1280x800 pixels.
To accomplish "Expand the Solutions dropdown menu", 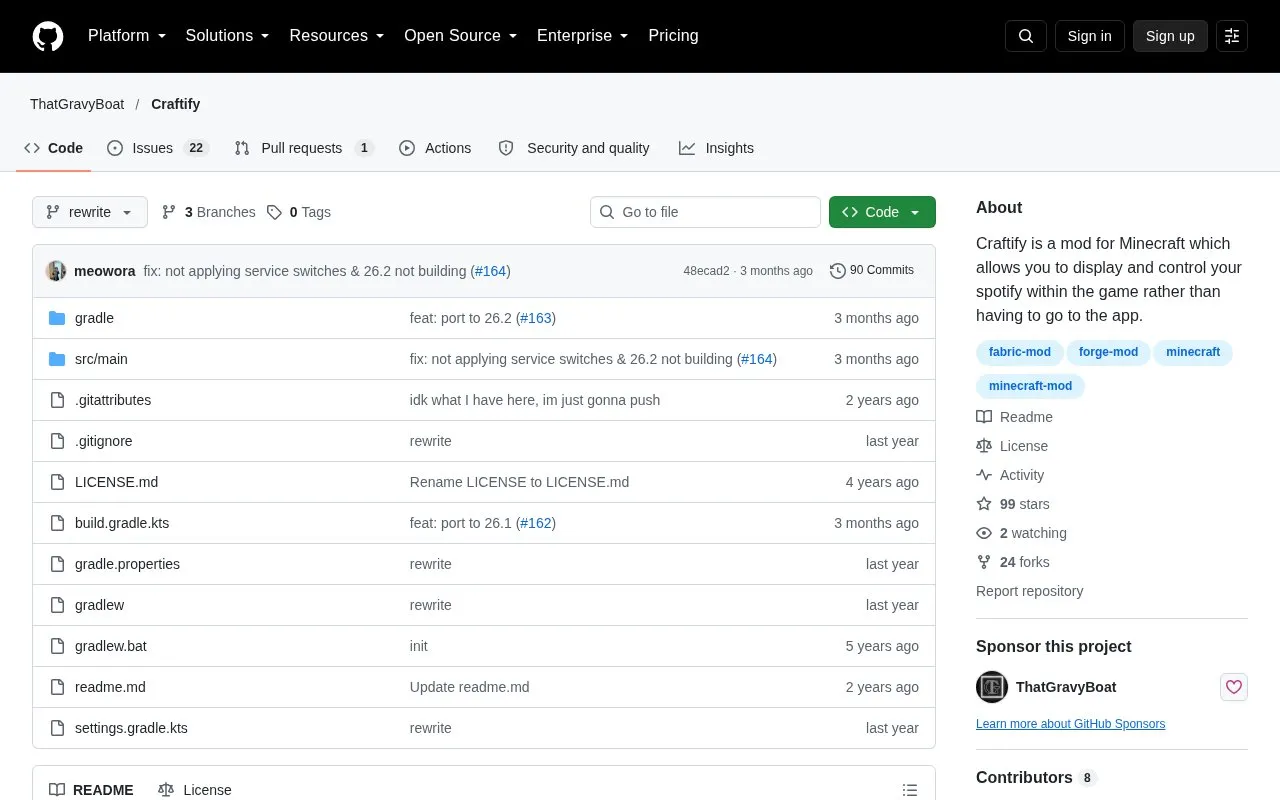I will [x=228, y=36].
